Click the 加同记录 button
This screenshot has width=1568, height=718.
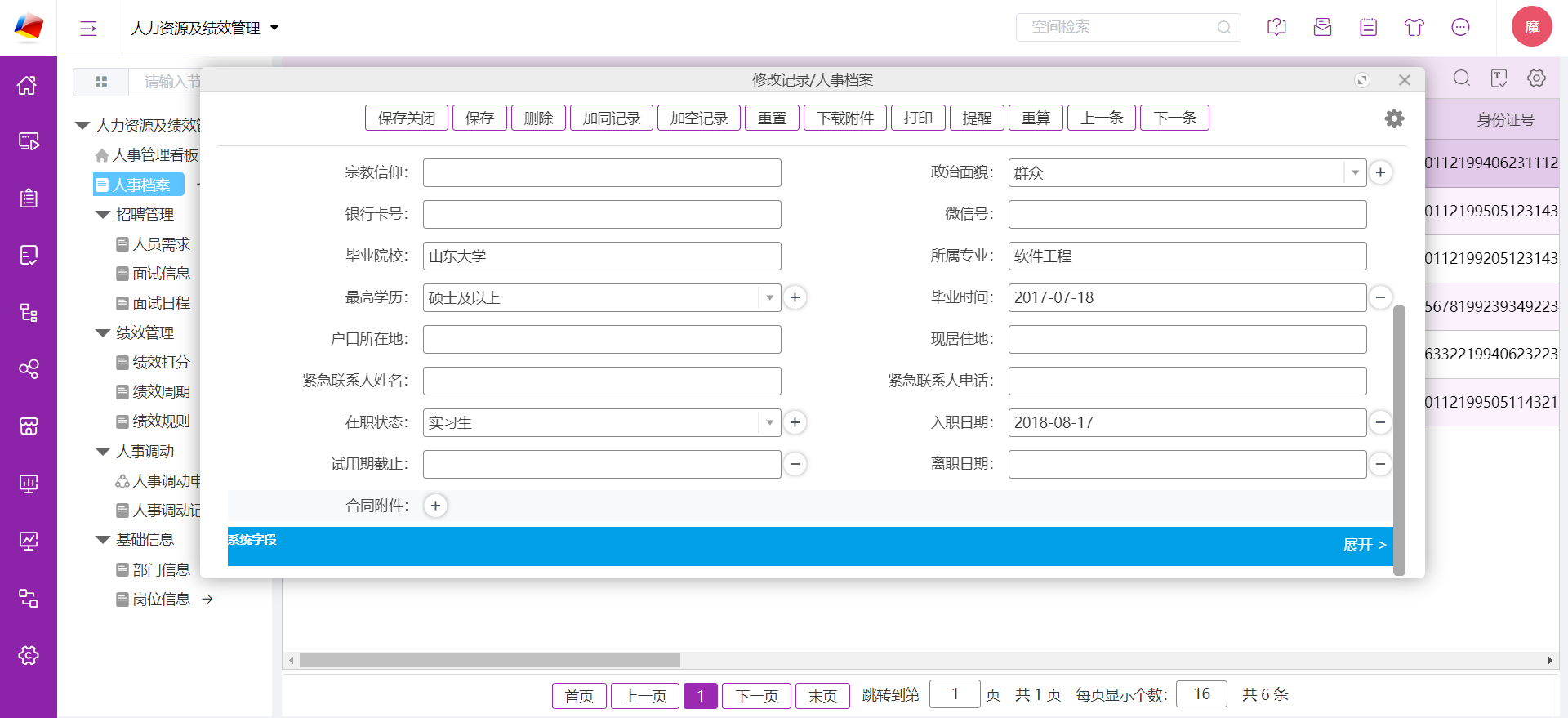coord(611,118)
